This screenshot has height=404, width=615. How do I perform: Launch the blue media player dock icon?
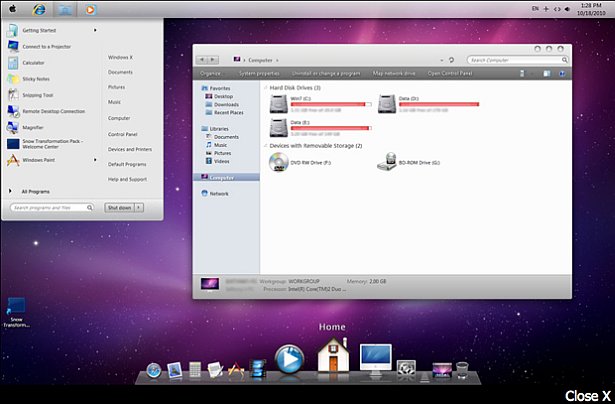coord(289,359)
